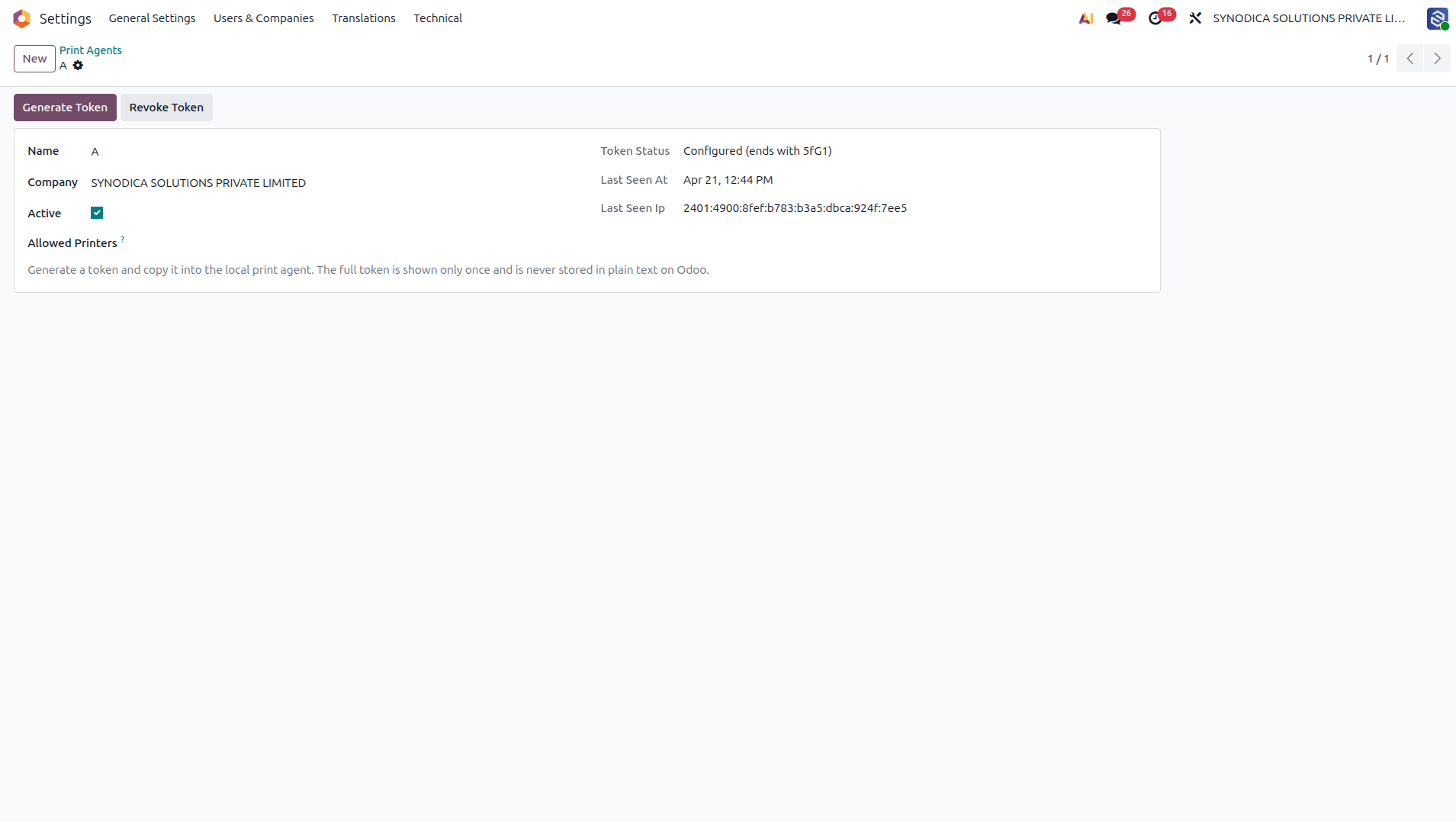Open the debug tools wrench icon
This screenshot has height=822, width=1456.
(1195, 18)
